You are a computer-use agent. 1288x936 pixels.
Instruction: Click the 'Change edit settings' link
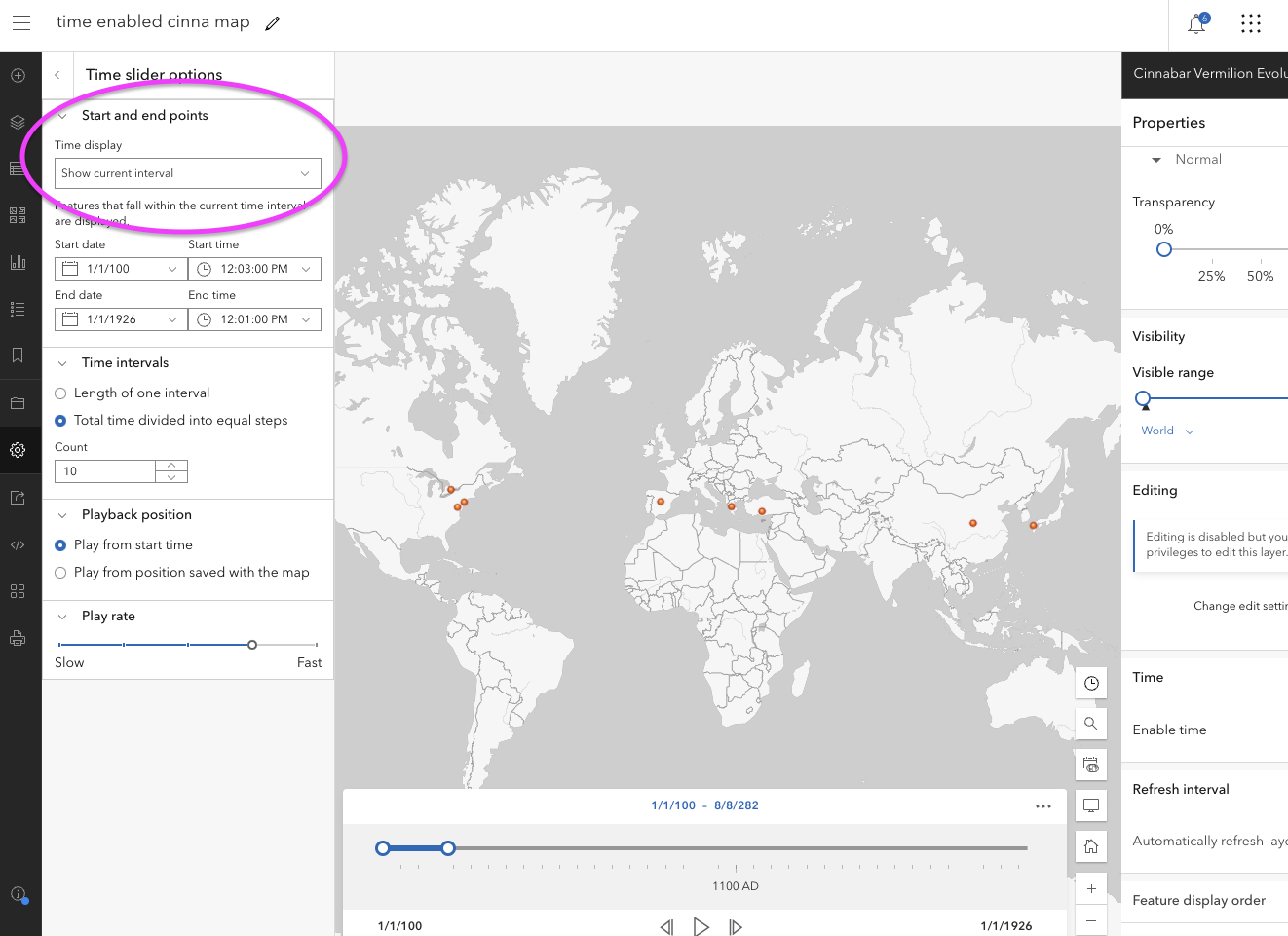click(1240, 605)
